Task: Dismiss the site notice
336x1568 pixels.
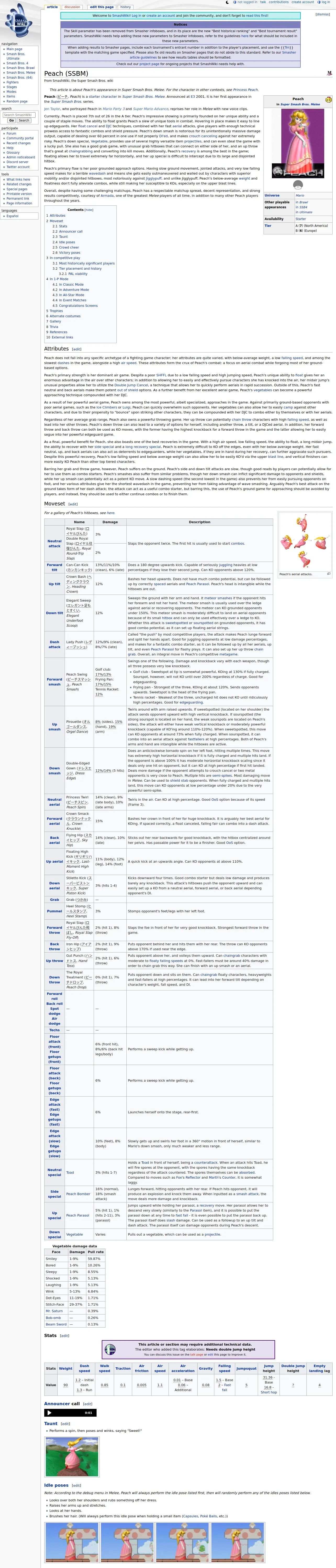Action: point(323,15)
